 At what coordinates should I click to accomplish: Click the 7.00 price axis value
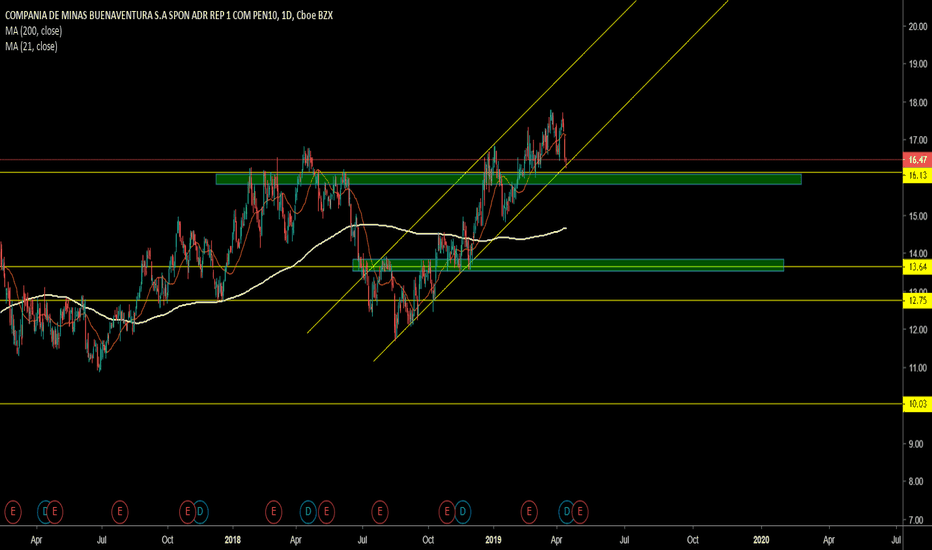pos(918,520)
